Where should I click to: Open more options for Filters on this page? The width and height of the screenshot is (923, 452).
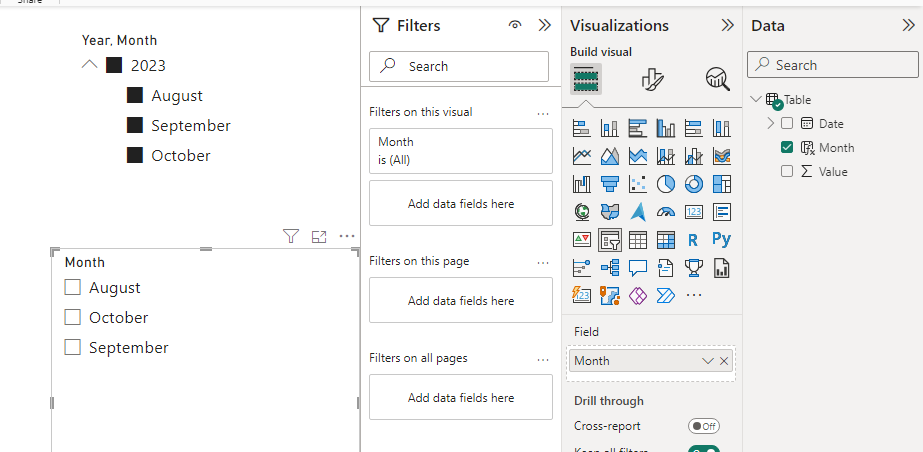coord(543,262)
